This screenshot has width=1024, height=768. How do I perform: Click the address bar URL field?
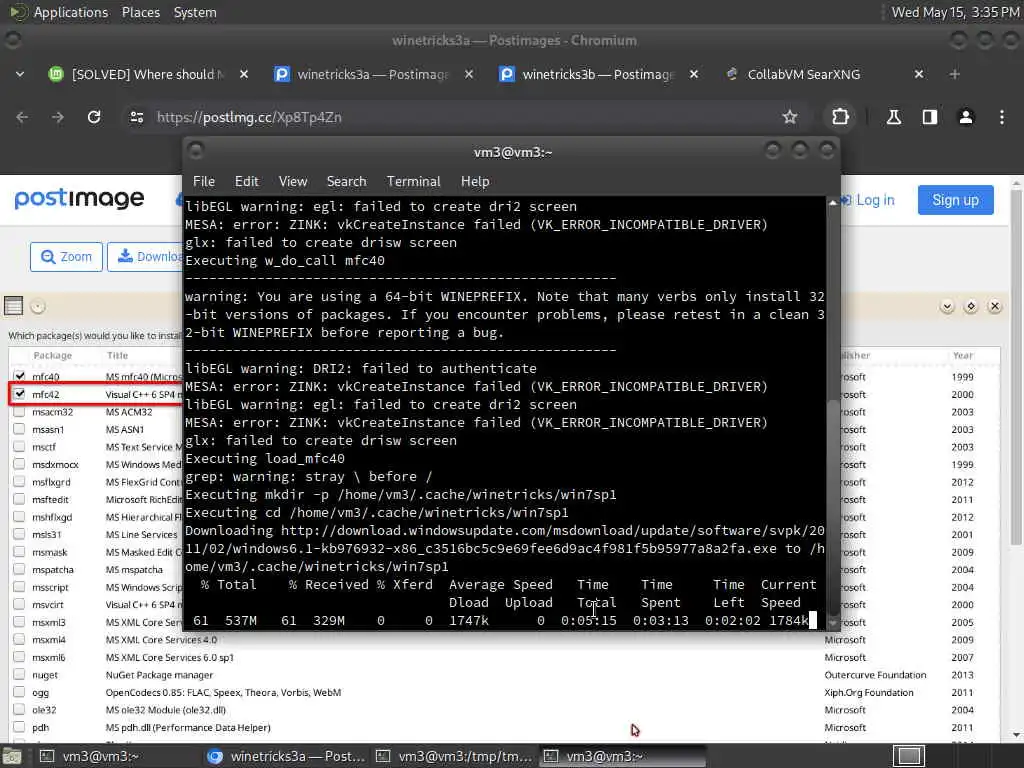point(457,117)
